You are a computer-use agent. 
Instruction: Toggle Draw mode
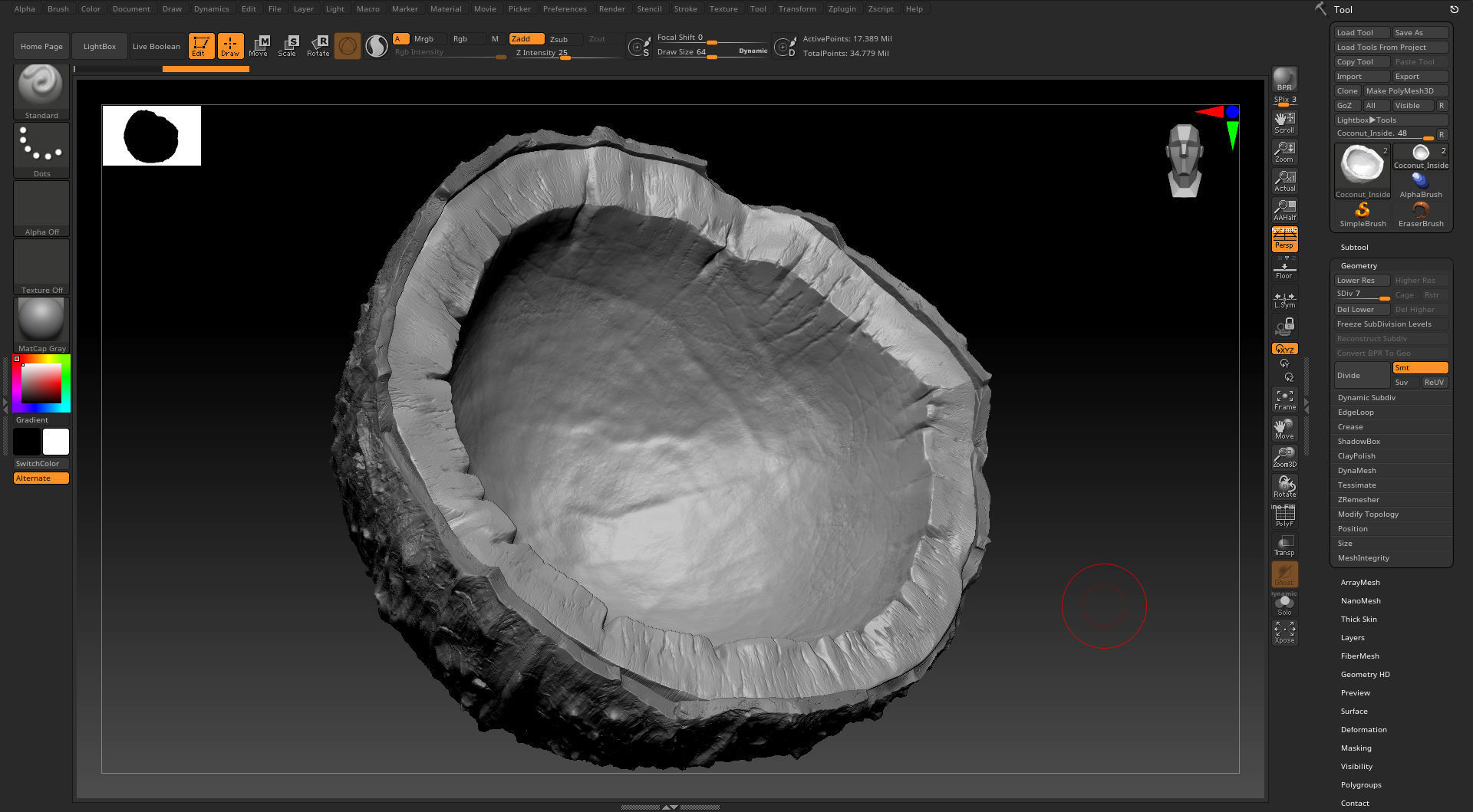[230, 46]
